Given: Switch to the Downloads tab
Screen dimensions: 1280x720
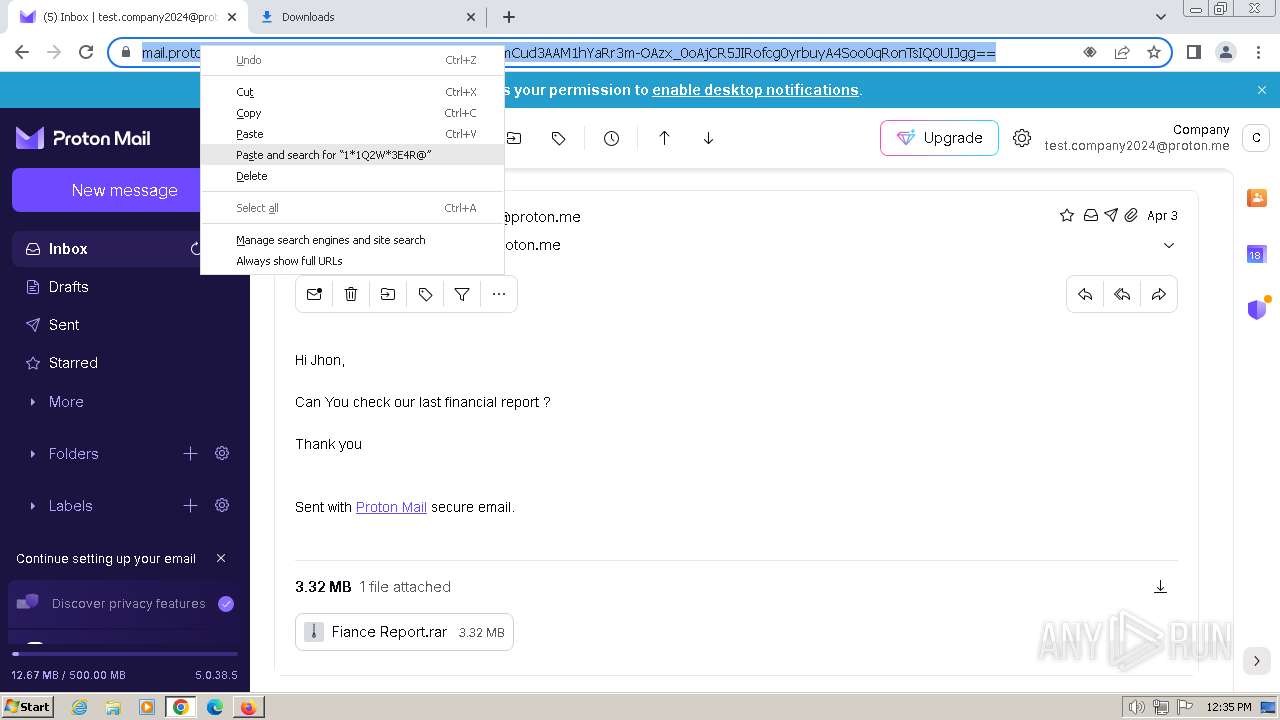Looking at the screenshot, I should [366, 17].
